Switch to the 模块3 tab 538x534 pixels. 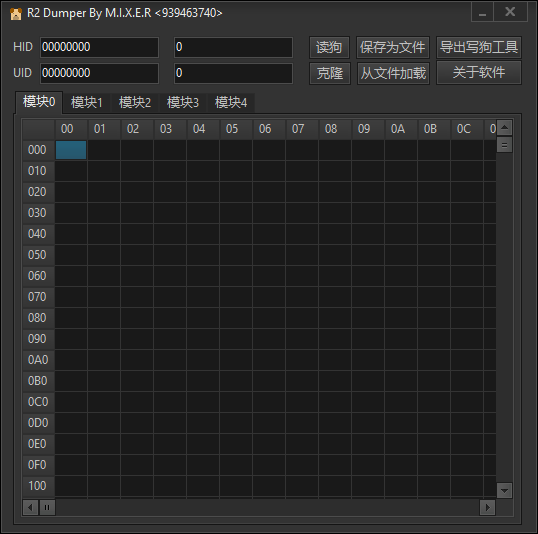point(183,103)
